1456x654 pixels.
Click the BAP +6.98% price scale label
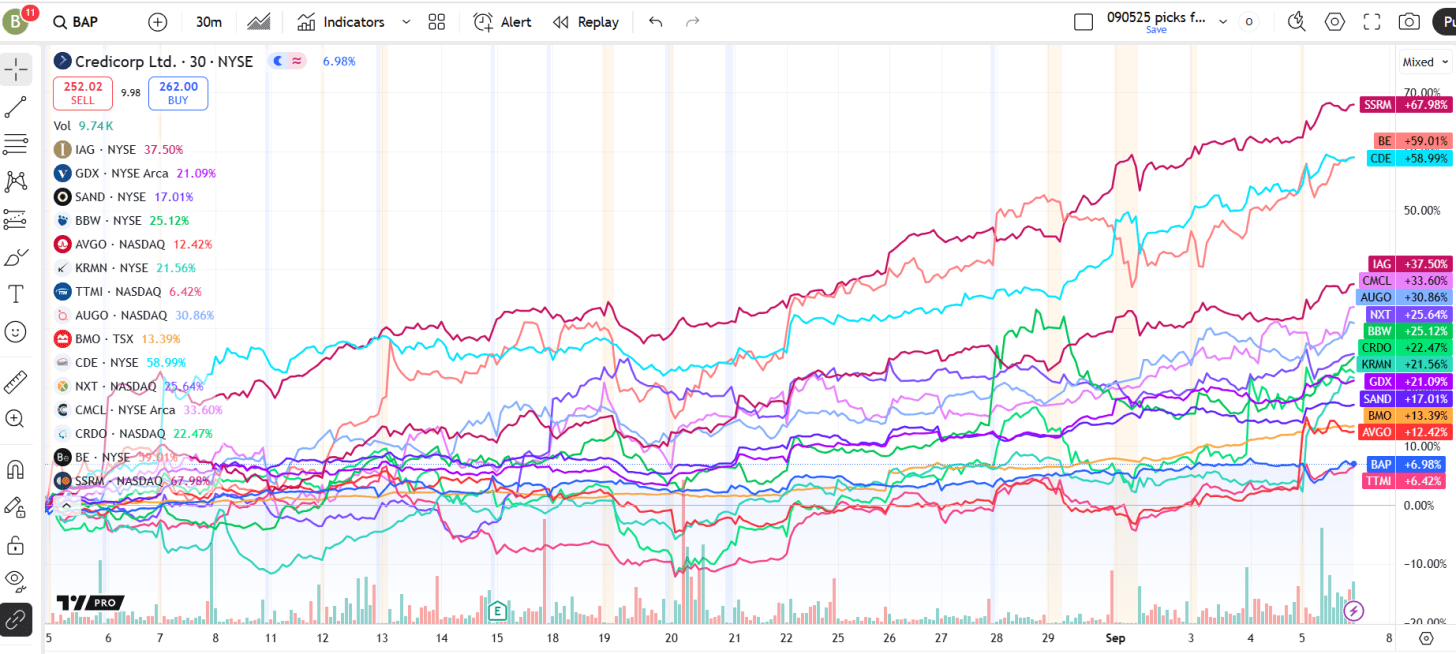coord(1409,465)
